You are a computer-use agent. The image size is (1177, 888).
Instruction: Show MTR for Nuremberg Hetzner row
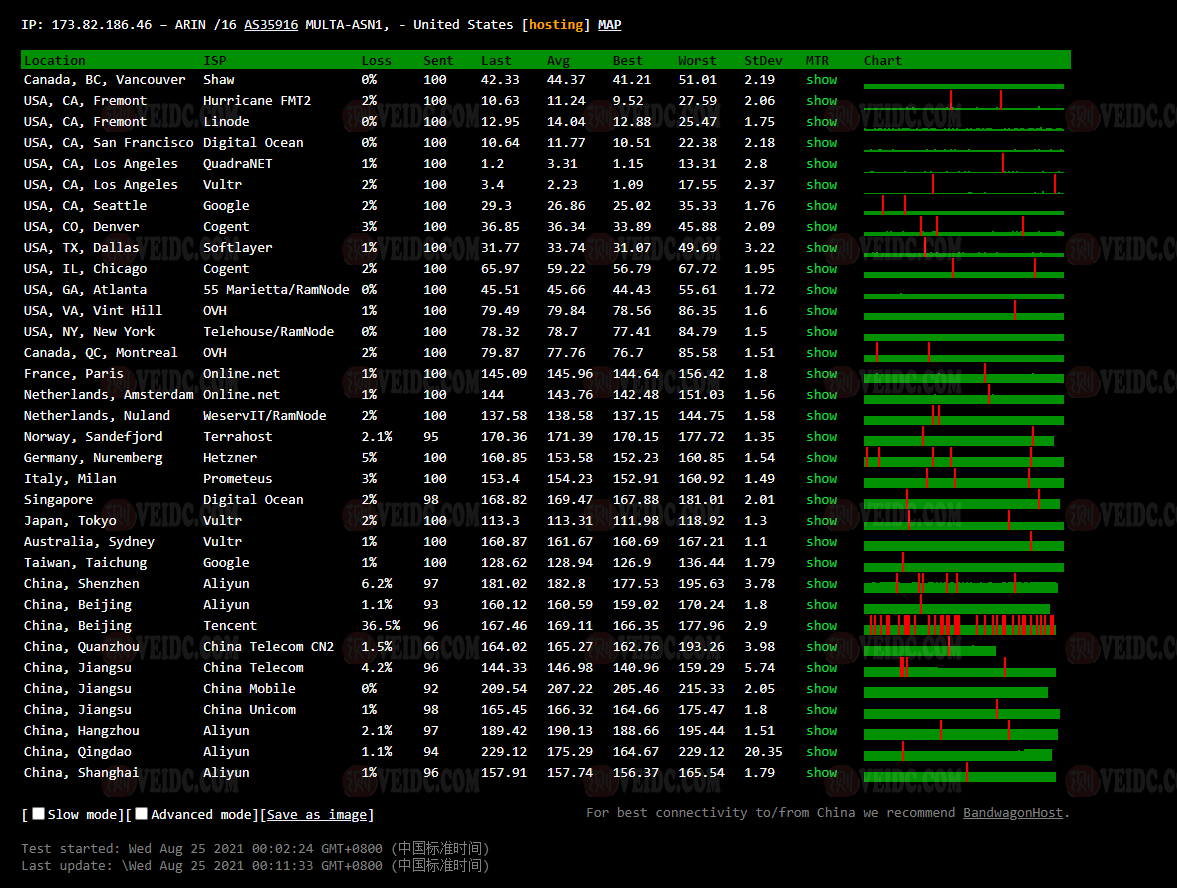[821, 458]
